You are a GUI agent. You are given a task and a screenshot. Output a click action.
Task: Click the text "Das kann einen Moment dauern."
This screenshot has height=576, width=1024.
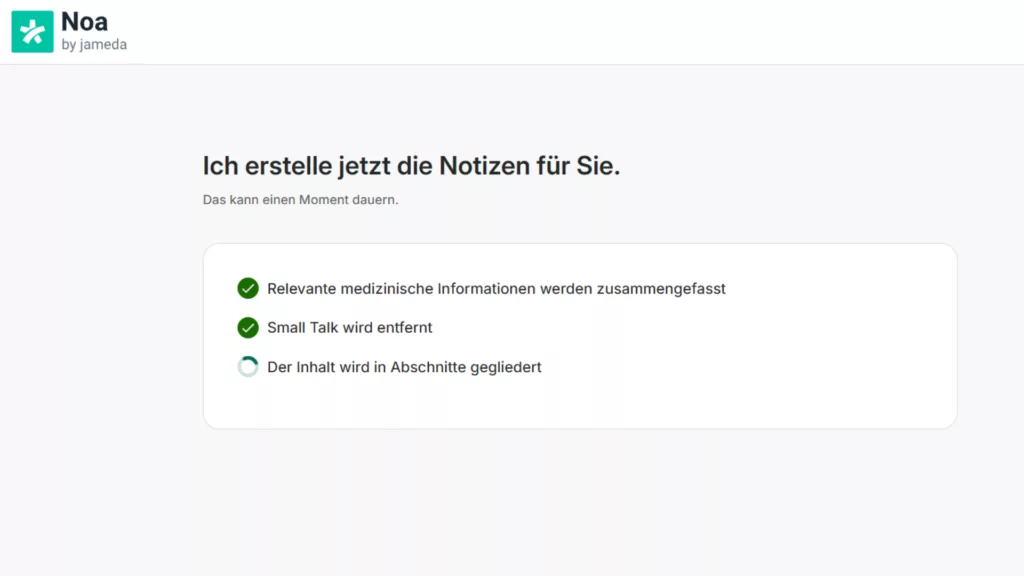(x=300, y=200)
